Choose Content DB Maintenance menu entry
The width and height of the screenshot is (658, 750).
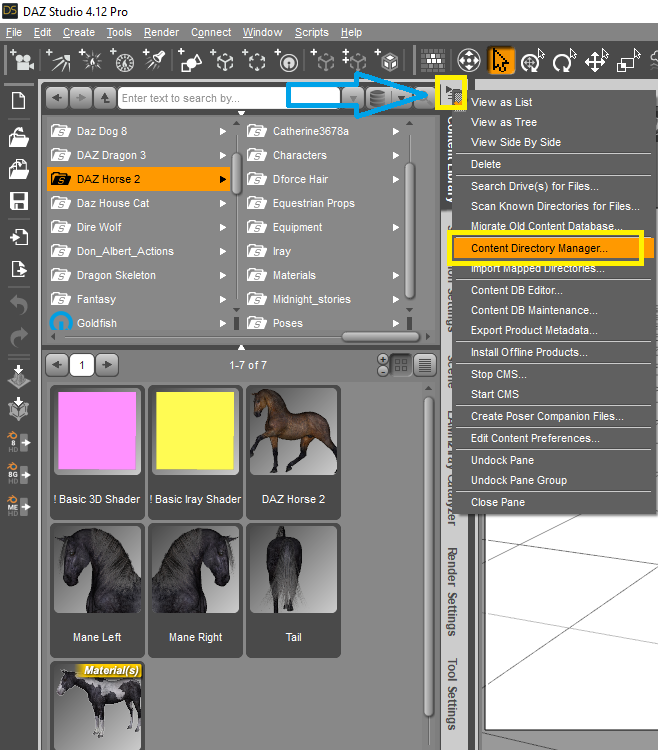click(x=534, y=310)
